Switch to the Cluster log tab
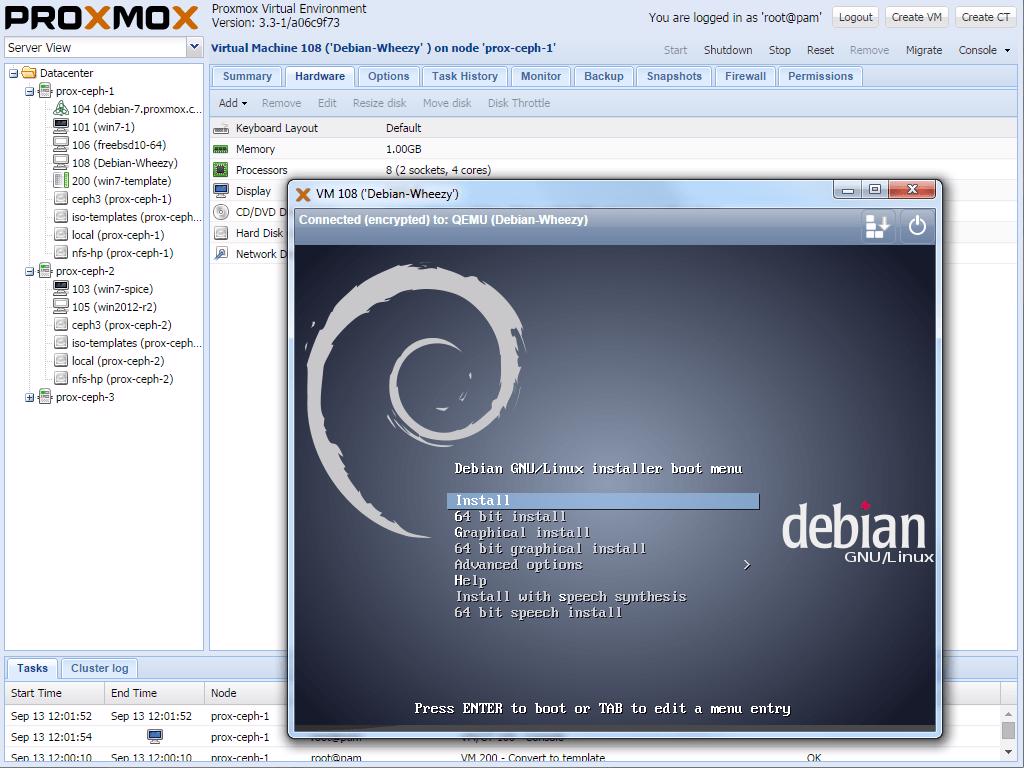1024x768 pixels. point(99,668)
